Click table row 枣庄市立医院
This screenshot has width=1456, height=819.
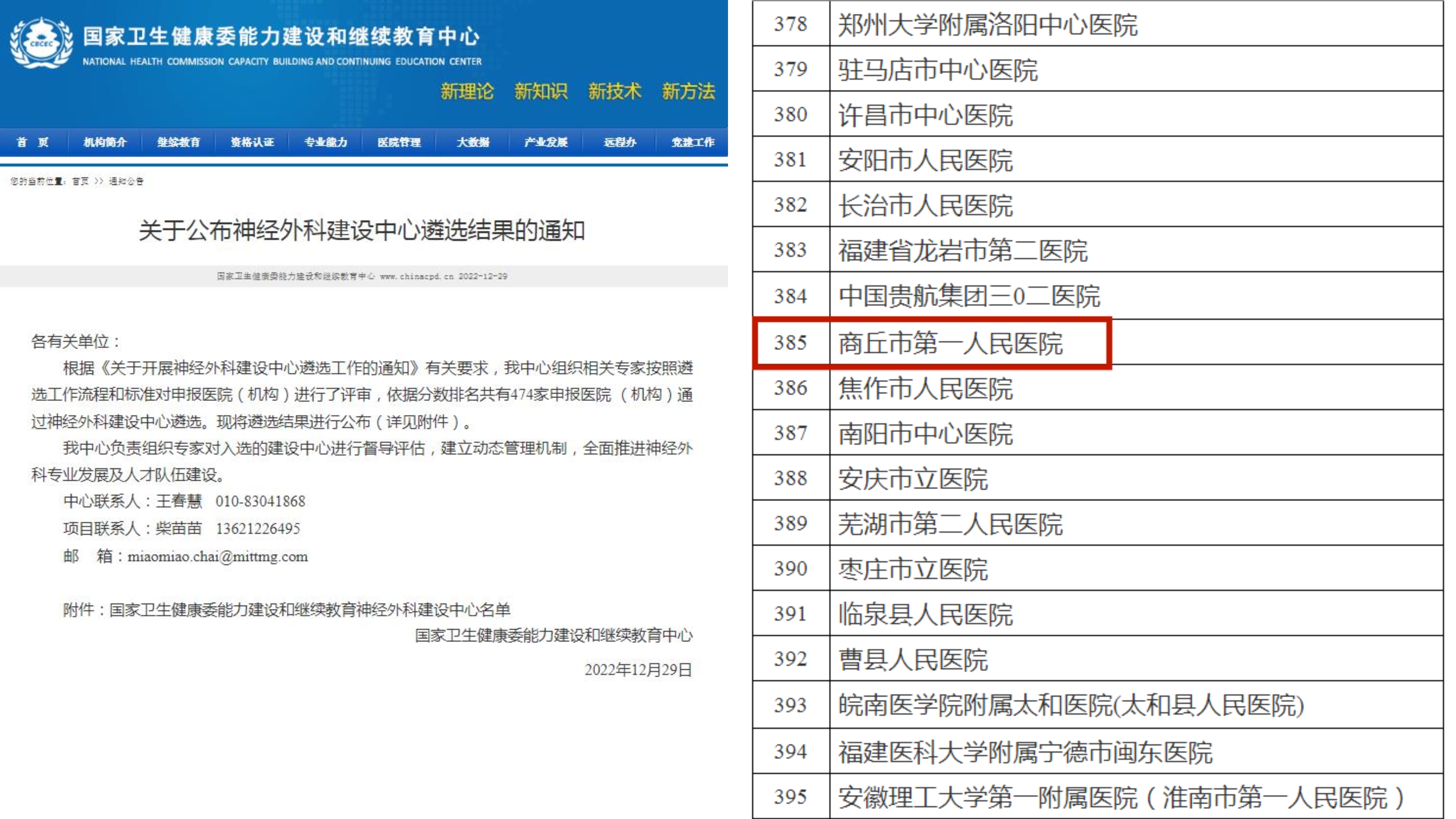coord(1098,568)
